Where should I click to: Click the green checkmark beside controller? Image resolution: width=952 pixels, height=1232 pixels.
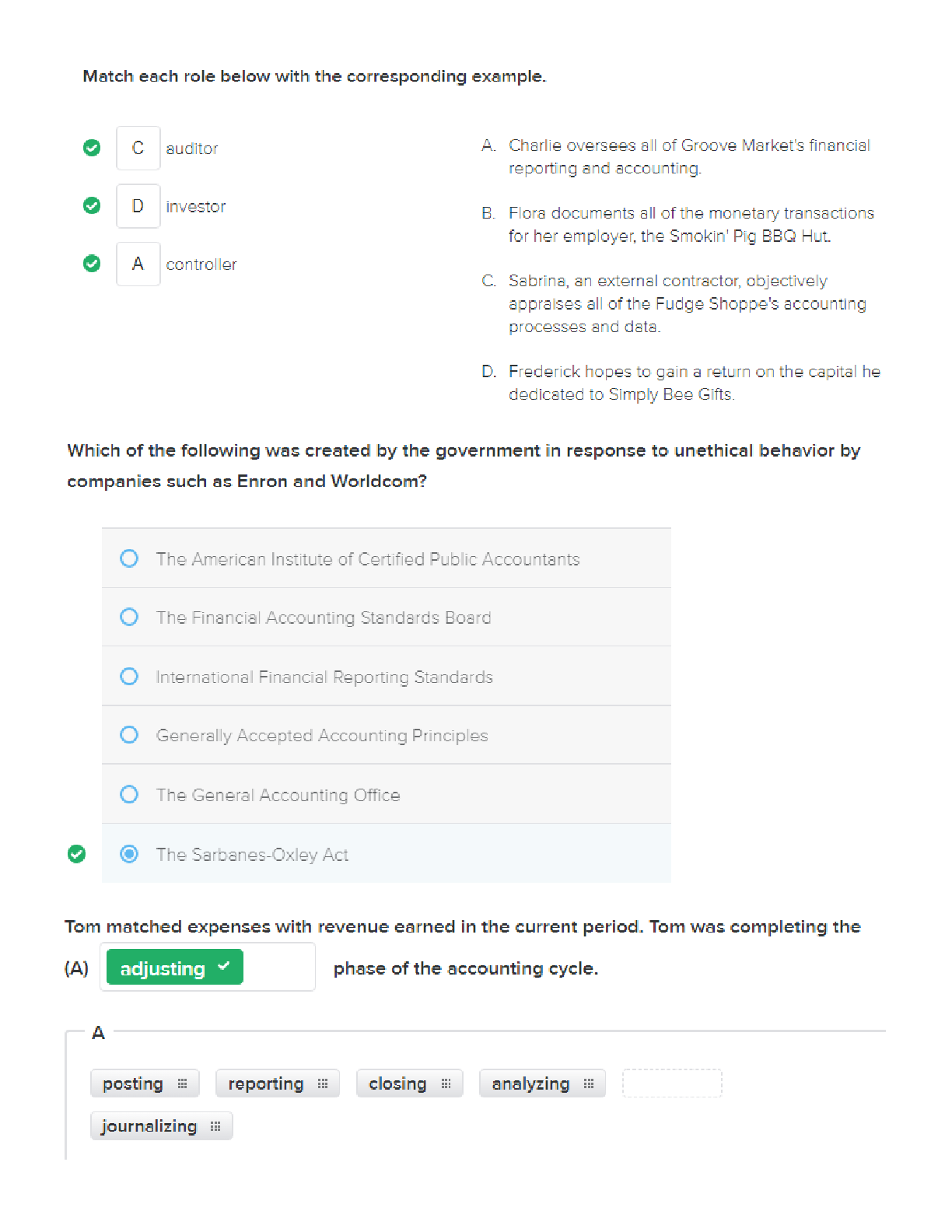point(92,264)
